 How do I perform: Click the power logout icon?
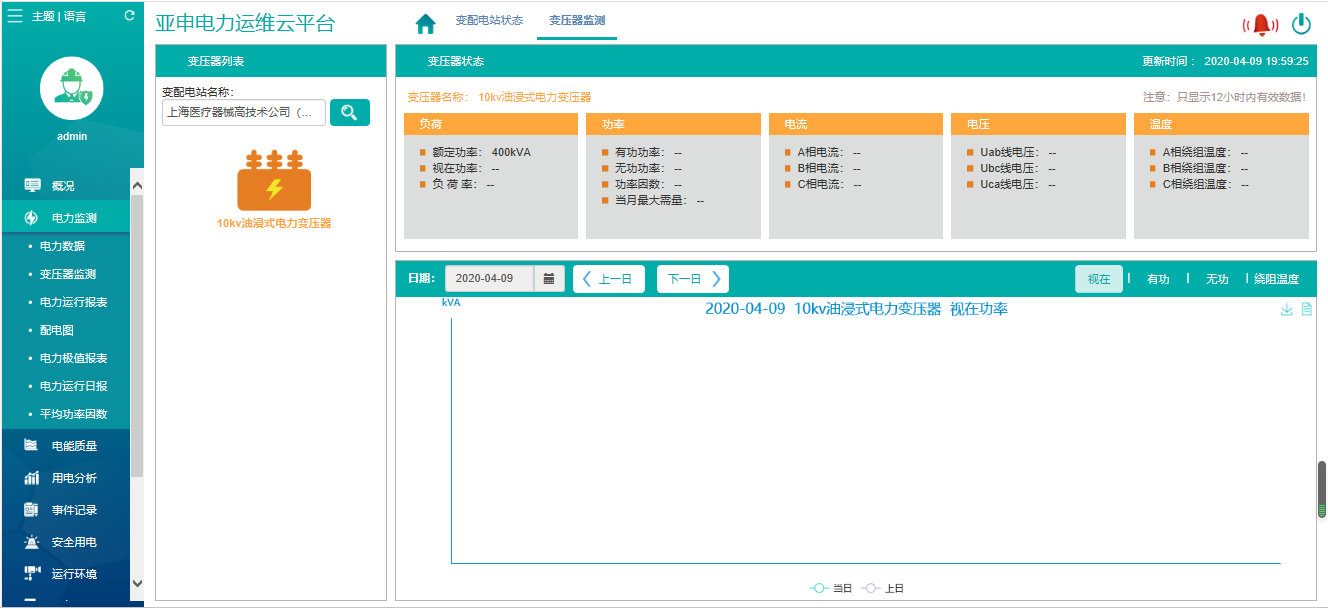(x=1301, y=24)
